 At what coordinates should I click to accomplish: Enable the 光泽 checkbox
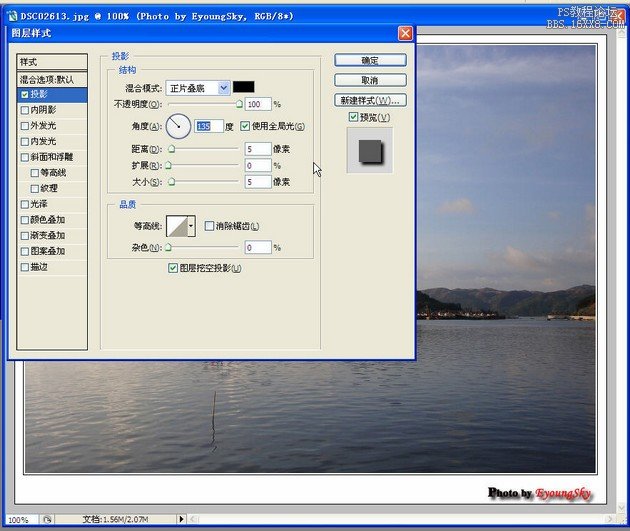click(x=25, y=204)
